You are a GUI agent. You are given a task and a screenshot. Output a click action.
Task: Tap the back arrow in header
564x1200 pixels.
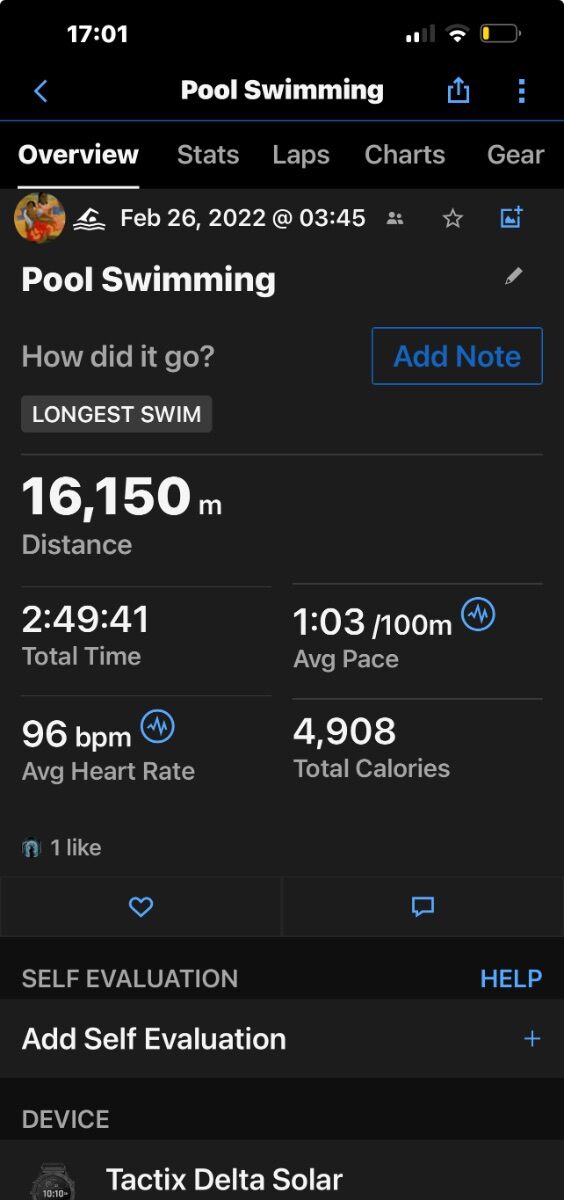click(x=40, y=91)
